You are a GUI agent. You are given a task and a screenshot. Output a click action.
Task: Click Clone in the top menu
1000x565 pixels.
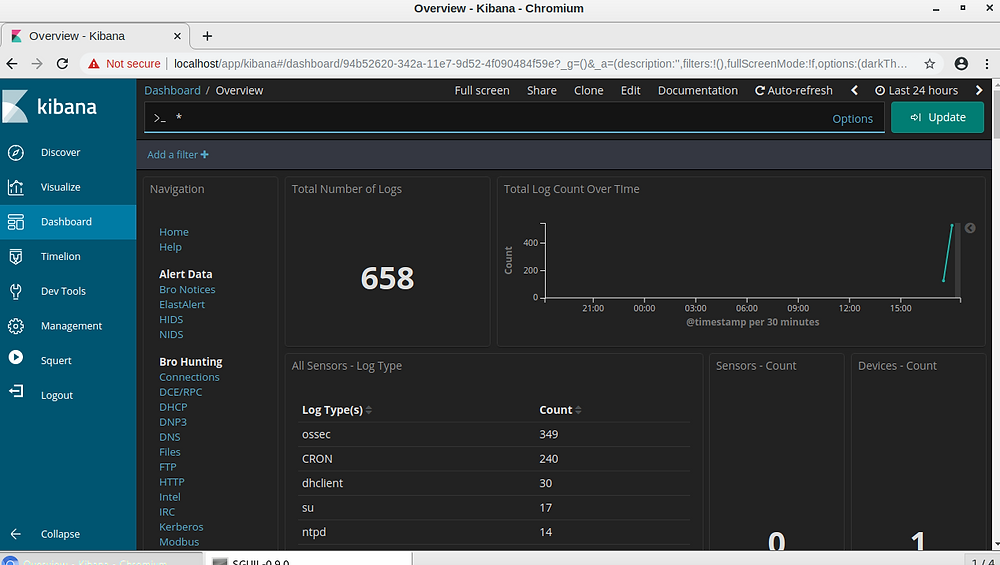click(x=588, y=91)
